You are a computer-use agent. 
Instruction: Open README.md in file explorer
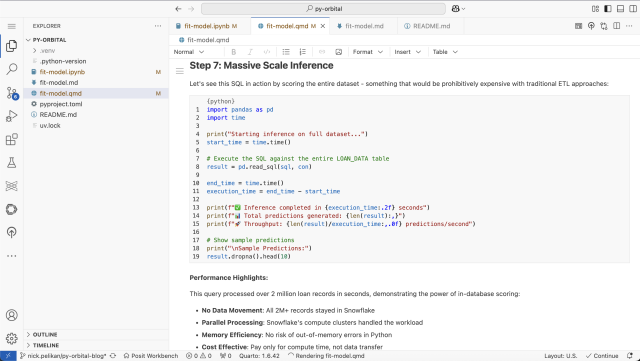[x=96, y=115]
